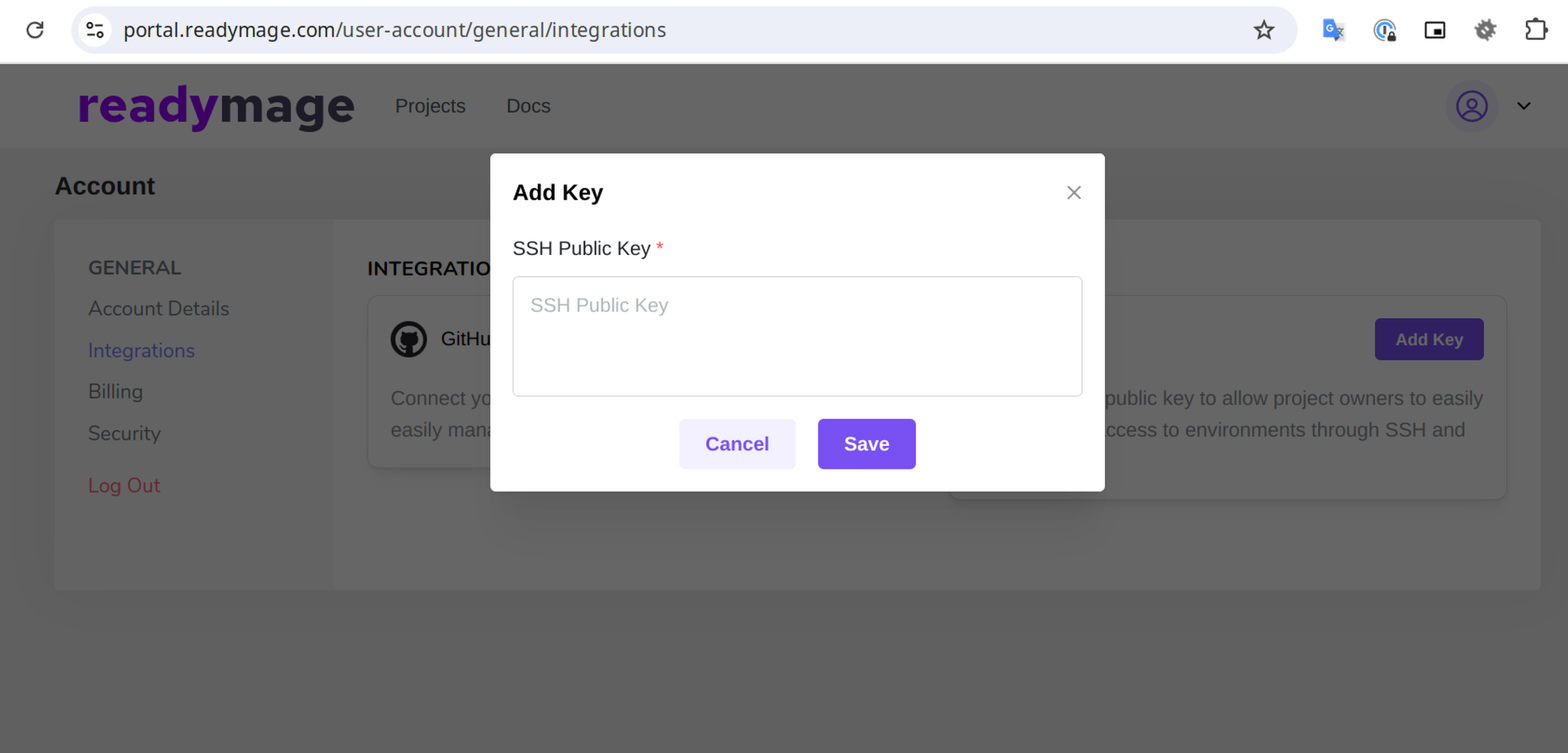Cancel the Add Key dialog
Screen dimensions: 1568x753
[737, 444]
